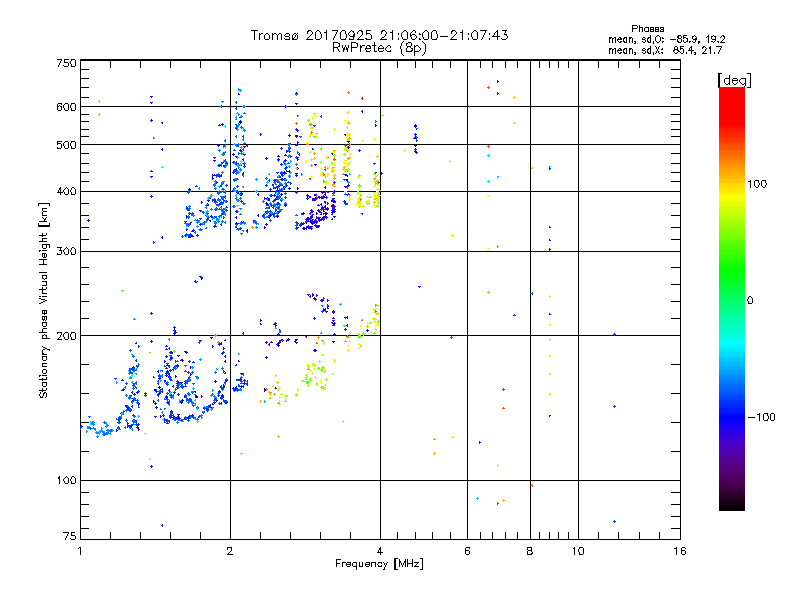The image size is (800, 600).
Task: Click colorbar tick label '0'
Action: click(x=750, y=301)
